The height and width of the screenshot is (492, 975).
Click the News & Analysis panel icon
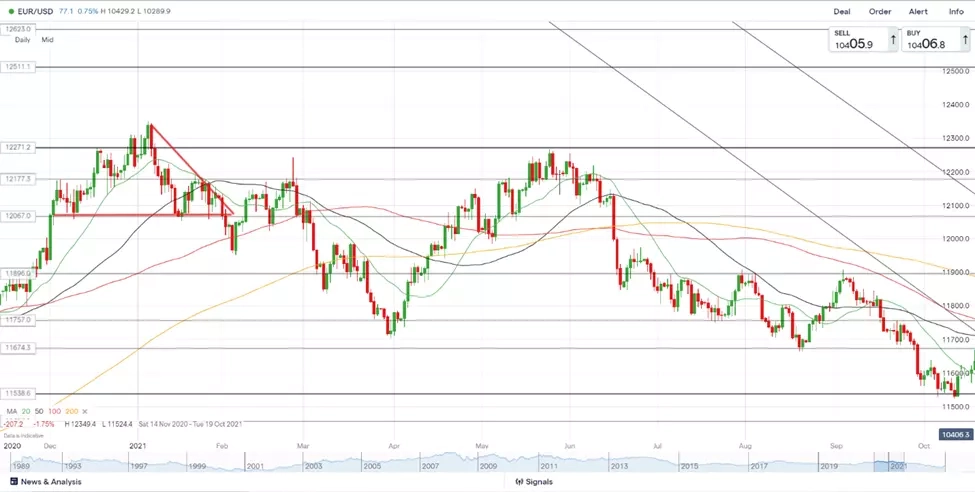[x=14, y=481]
